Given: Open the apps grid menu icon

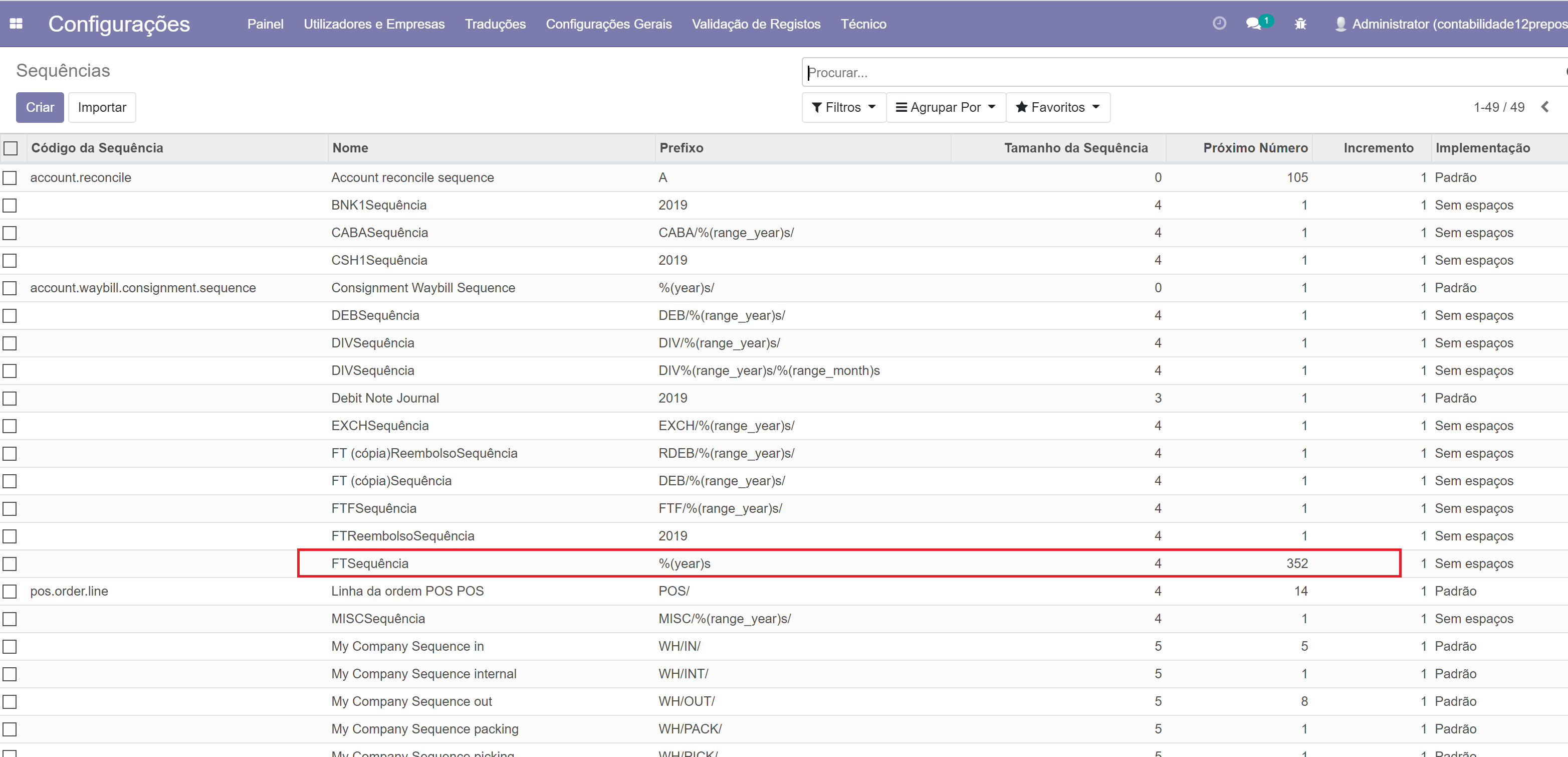Looking at the screenshot, I should (x=17, y=24).
